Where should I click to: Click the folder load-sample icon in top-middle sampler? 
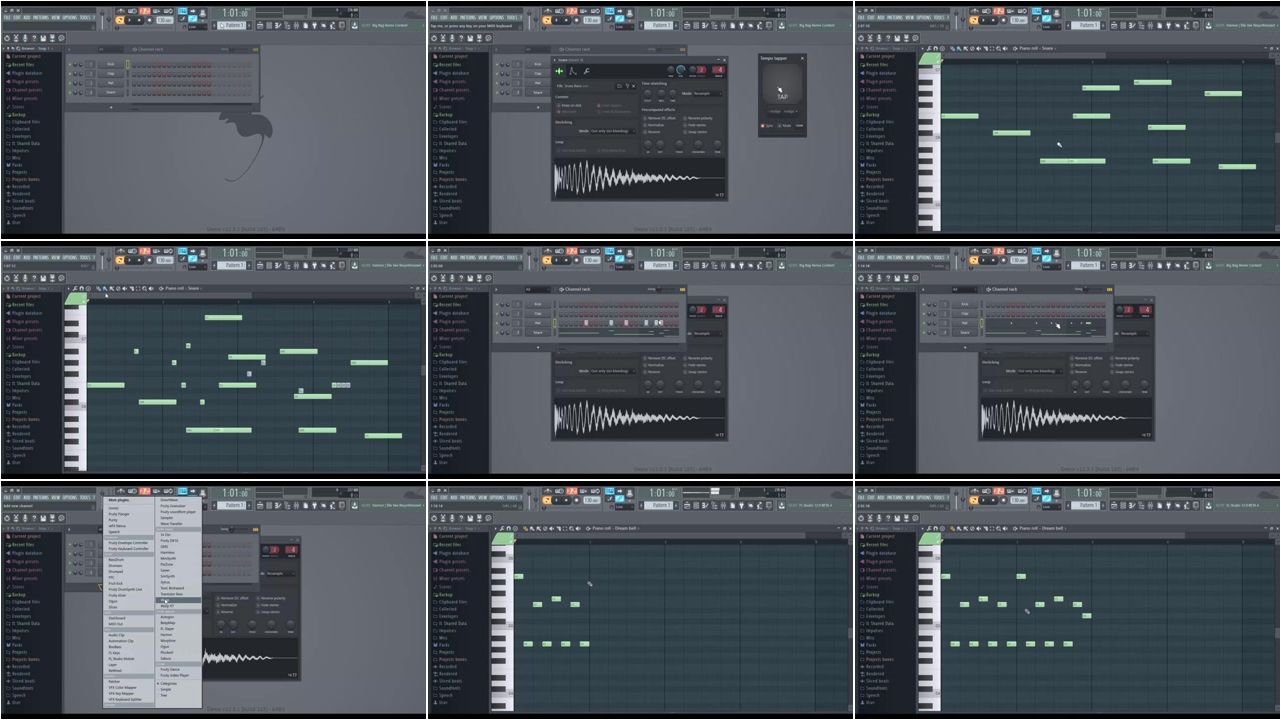pyautogui.click(x=619, y=86)
